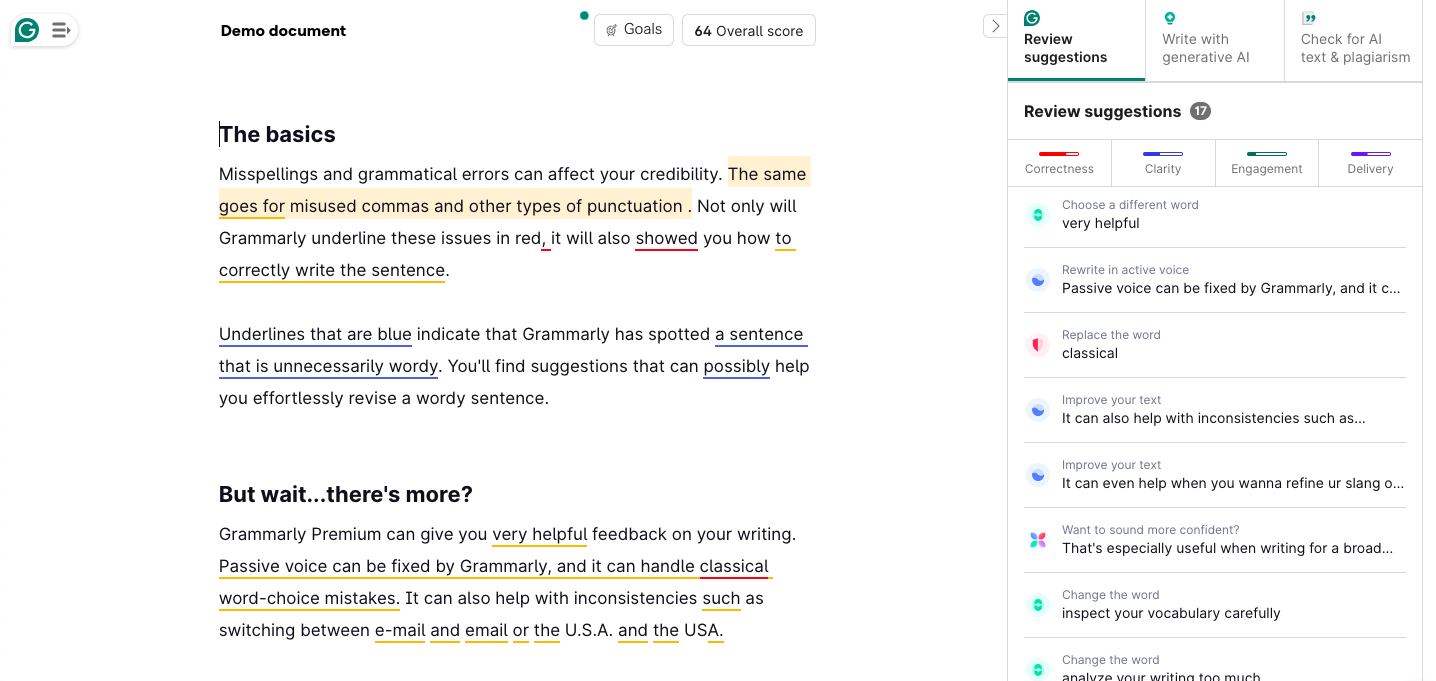Open 'Replace the word classical' suggestion
1436x681 pixels.
coord(1215,345)
